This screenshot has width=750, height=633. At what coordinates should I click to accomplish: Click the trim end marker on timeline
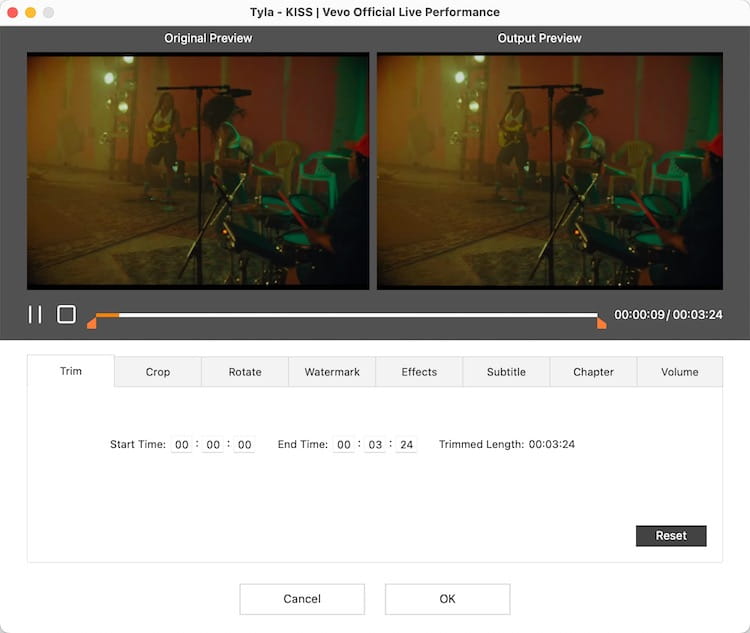602,323
